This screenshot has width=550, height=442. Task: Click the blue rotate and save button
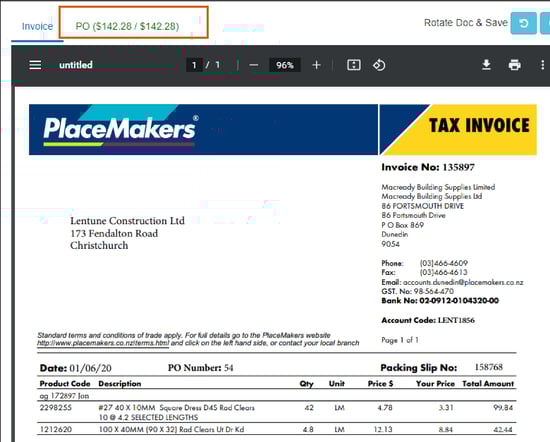(x=524, y=23)
